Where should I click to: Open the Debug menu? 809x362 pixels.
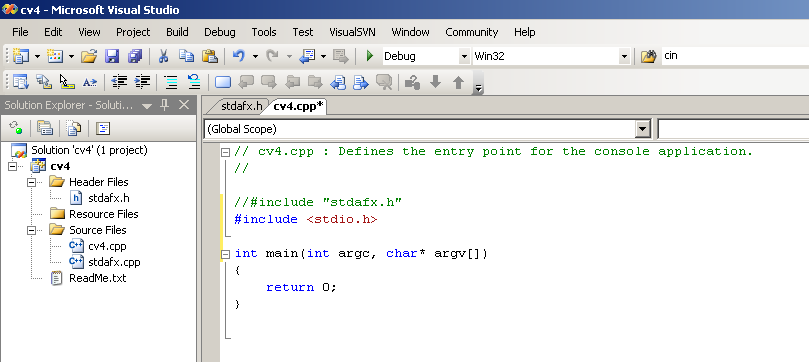[x=220, y=32]
